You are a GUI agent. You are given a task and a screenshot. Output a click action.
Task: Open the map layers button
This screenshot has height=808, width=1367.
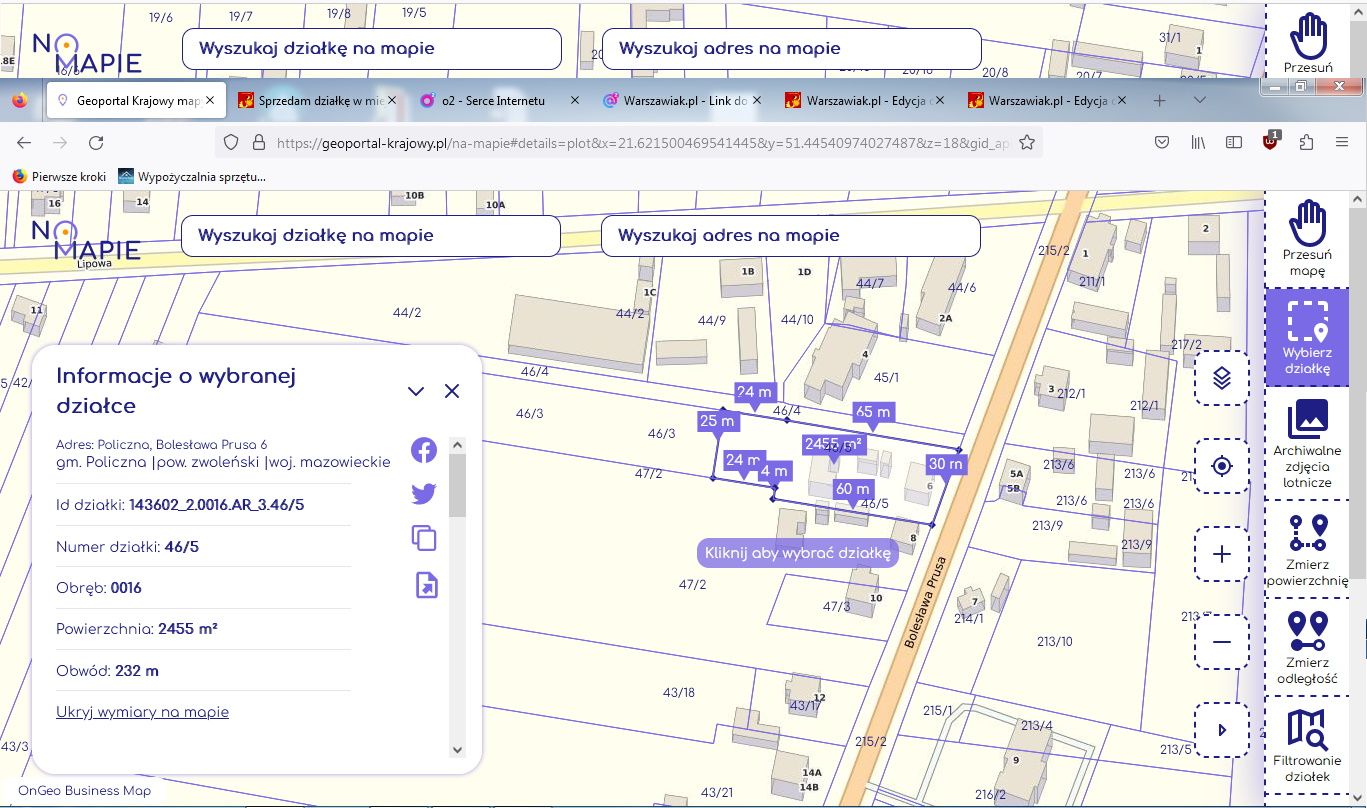point(1221,378)
